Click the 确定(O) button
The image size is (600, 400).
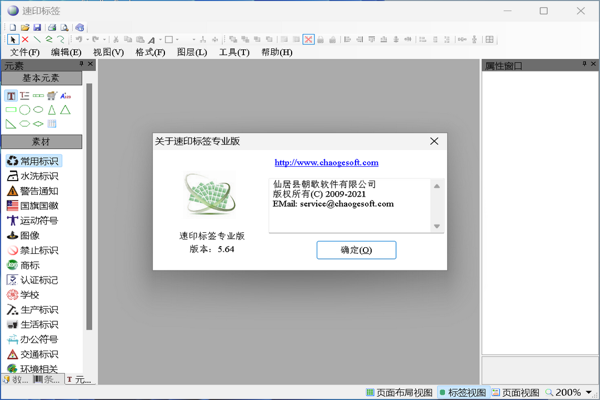coord(356,250)
